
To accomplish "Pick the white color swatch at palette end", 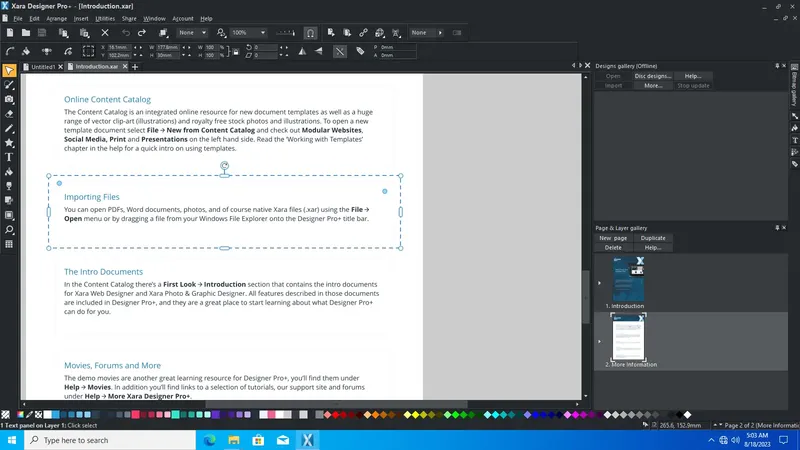I will 687,415.
